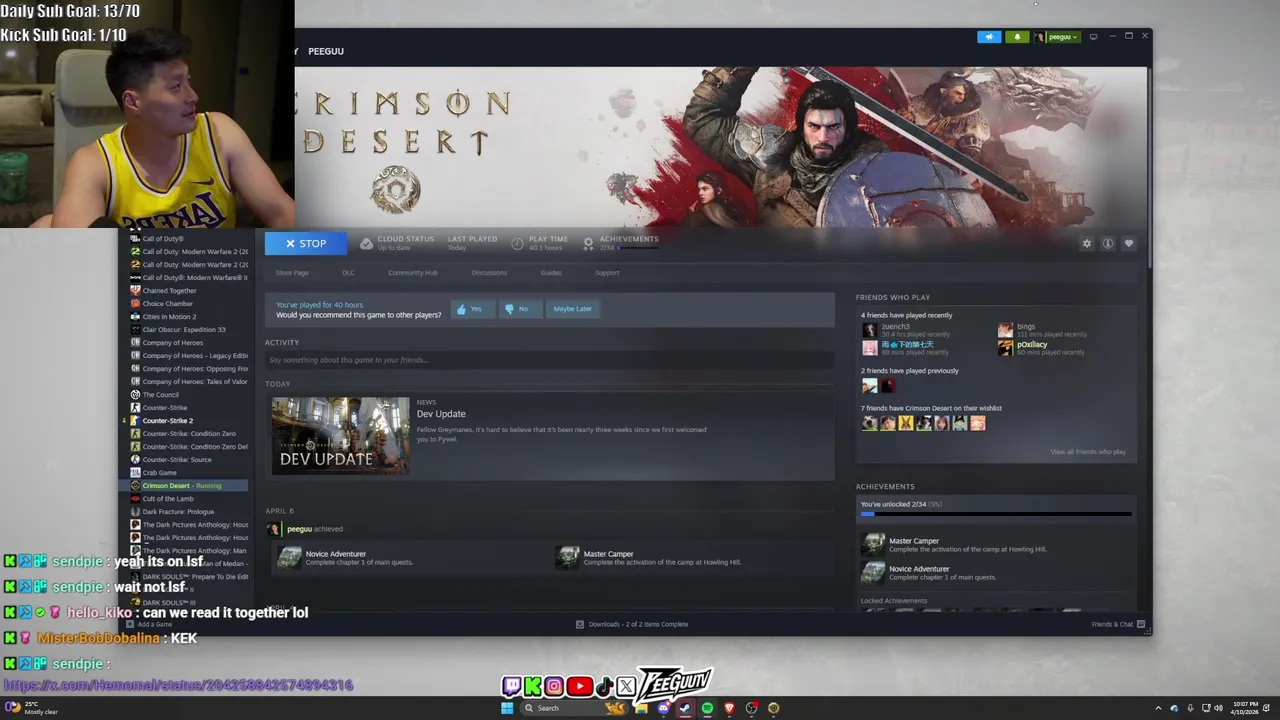The width and height of the screenshot is (1280, 720).
Task: Open the Achievements cog icon in header
Action: tap(588, 243)
